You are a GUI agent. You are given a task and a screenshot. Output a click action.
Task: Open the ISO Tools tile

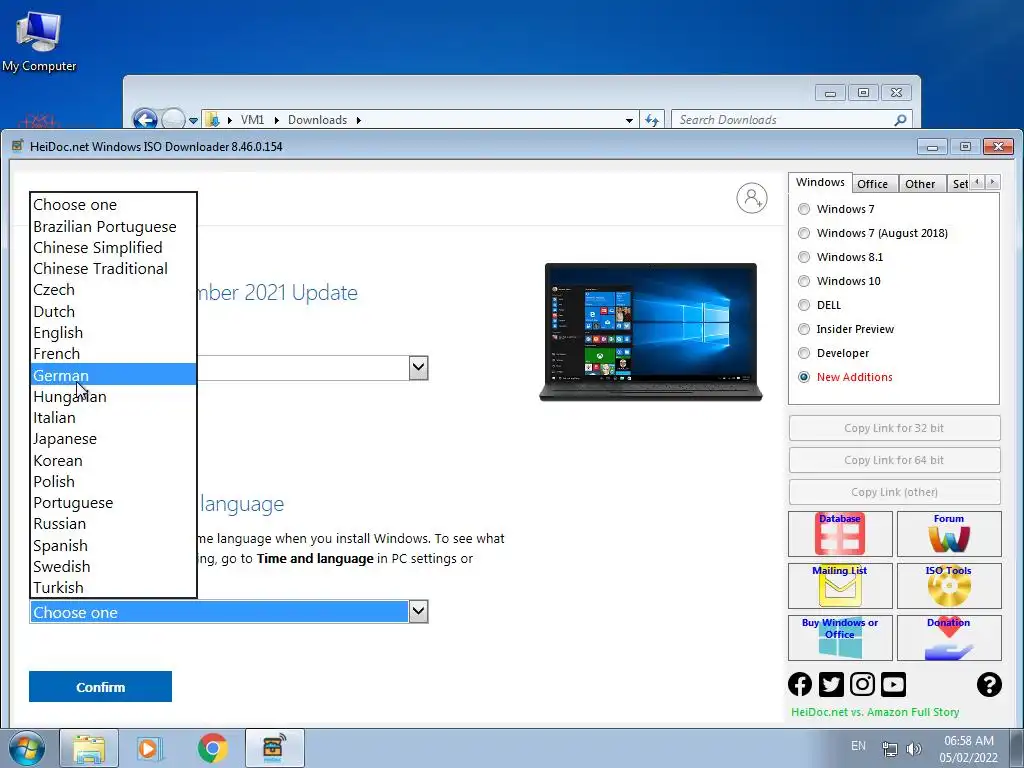click(949, 586)
